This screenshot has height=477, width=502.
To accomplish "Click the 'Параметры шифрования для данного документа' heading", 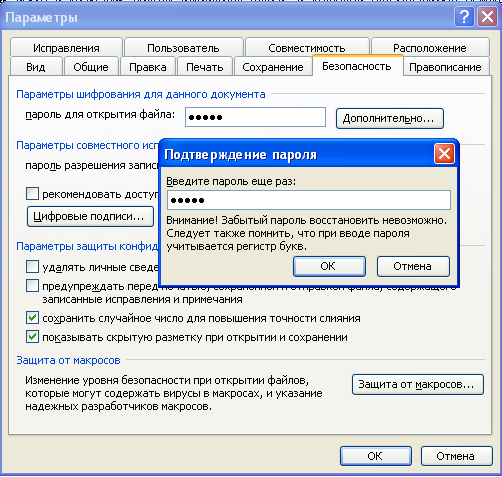I will [x=141, y=94].
